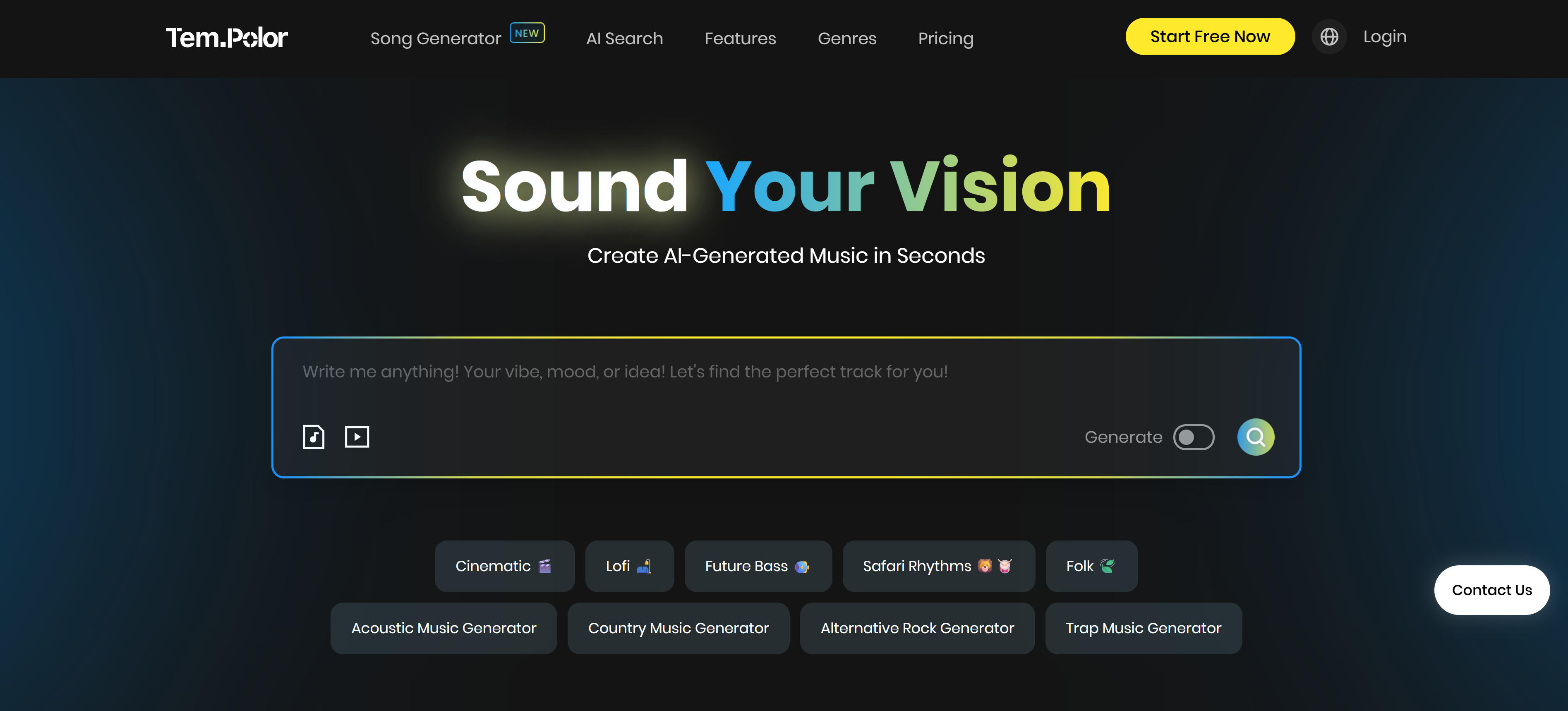Open the Pricing page

click(945, 38)
